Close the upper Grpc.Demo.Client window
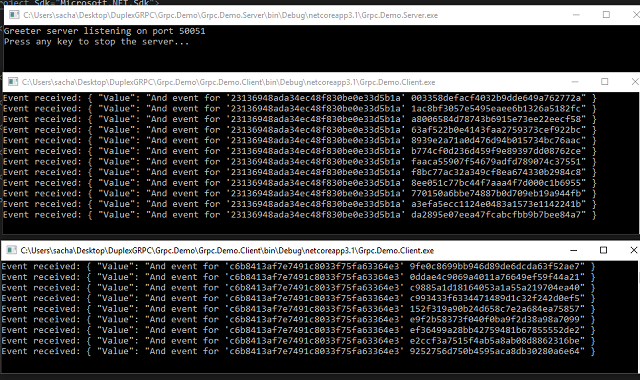 635,82
